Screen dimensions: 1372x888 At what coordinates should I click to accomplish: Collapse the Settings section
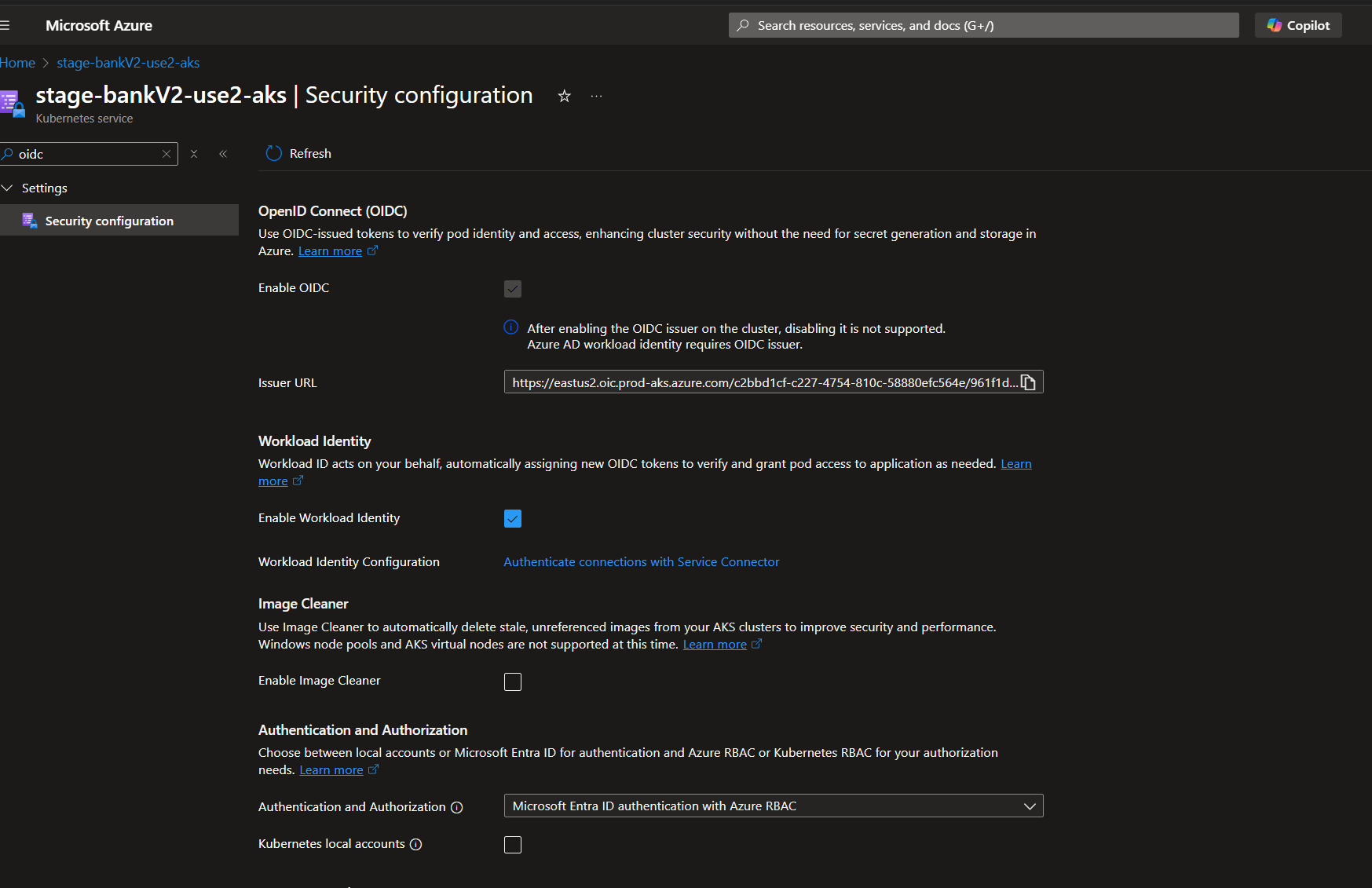[x=8, y=188]
